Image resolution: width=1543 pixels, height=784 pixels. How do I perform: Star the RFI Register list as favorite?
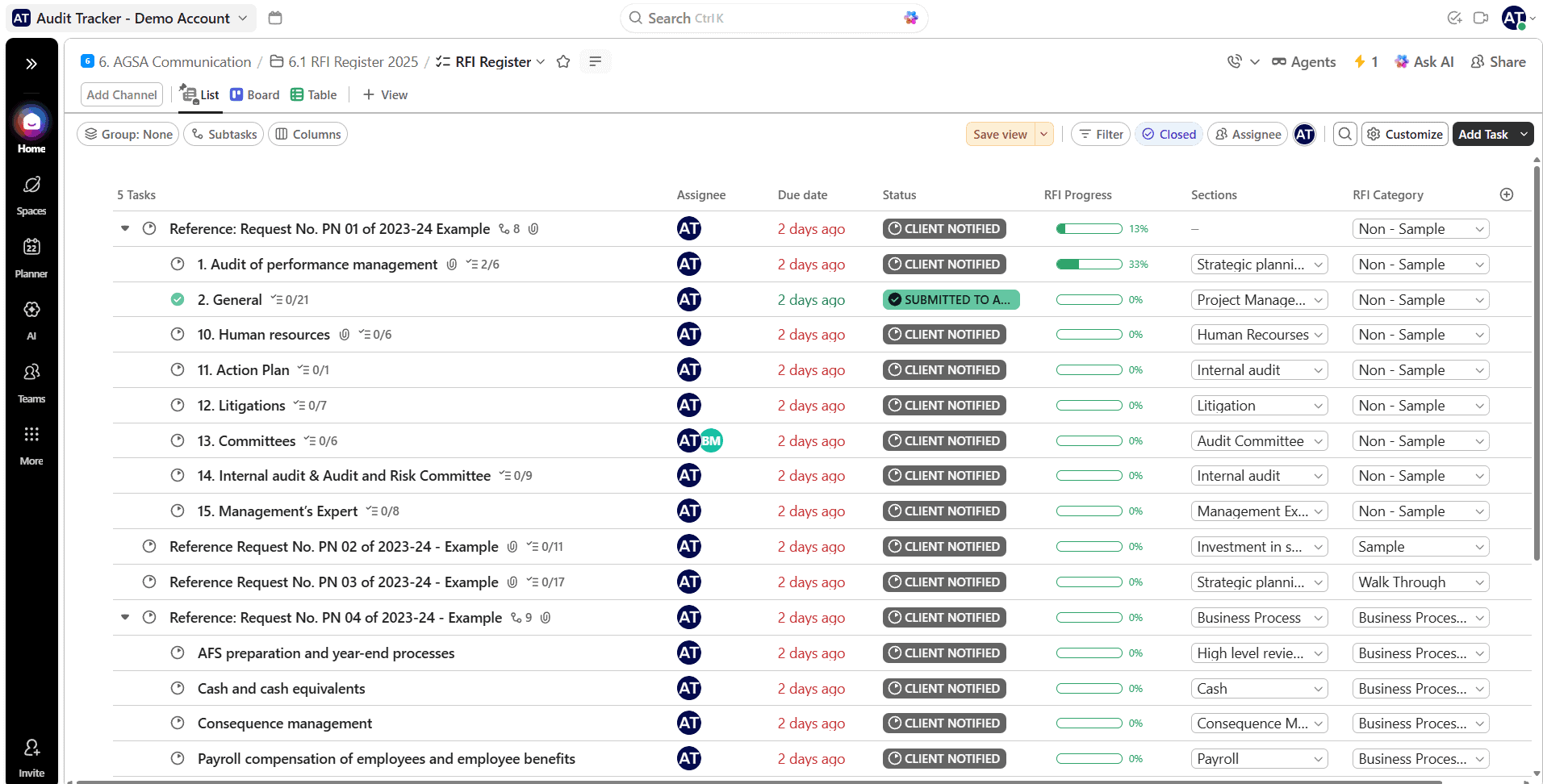coord(563,62)
